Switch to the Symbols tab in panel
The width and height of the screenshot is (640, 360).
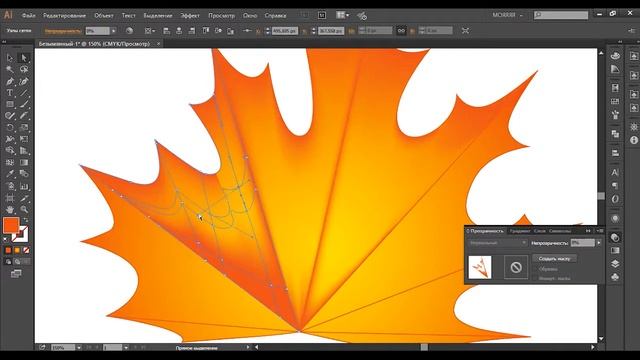point(560,231)
